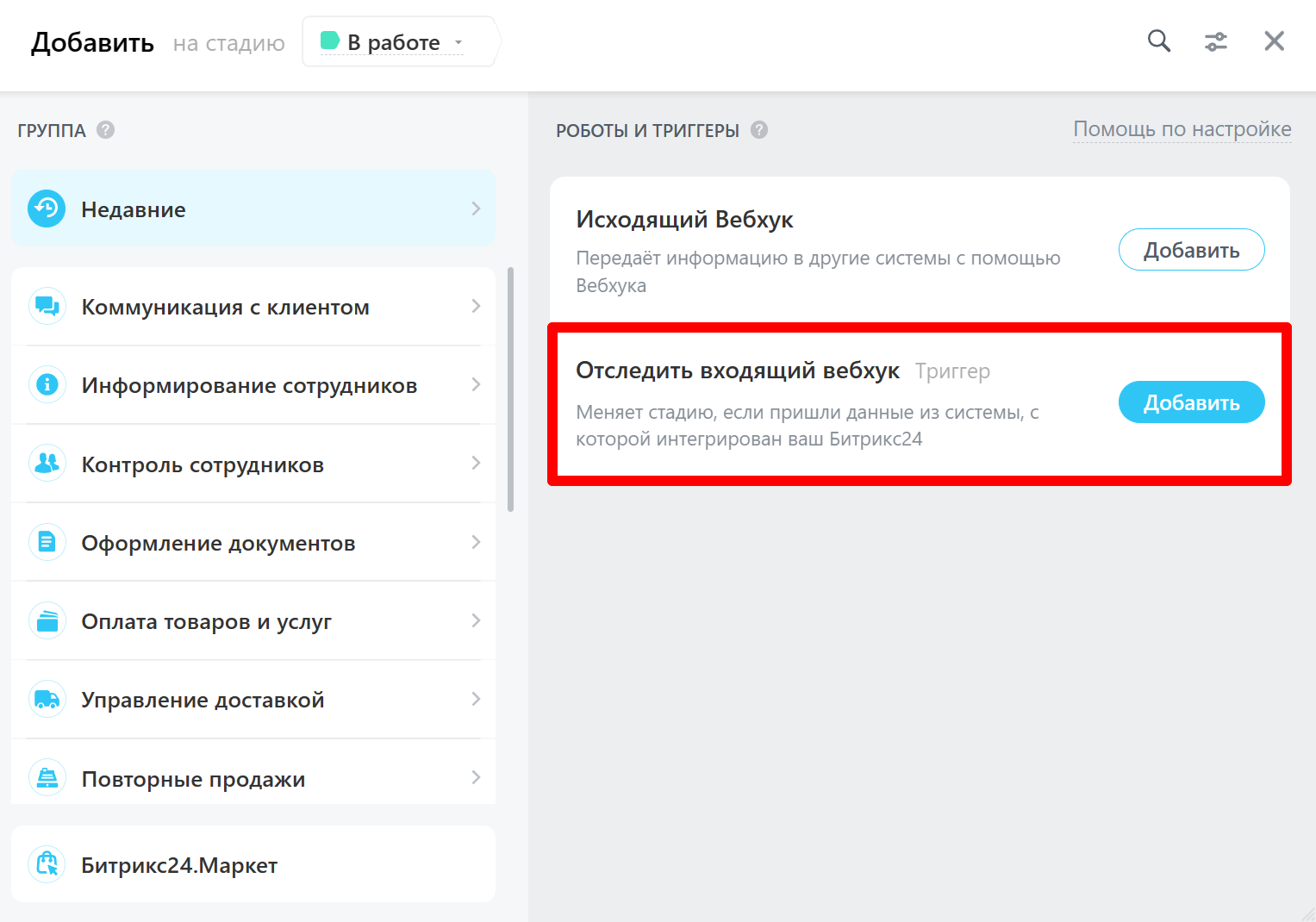Click the Информирование сотрудников info icon
1316x922 pixels.
pyautogui.click(x=47, y=384)
